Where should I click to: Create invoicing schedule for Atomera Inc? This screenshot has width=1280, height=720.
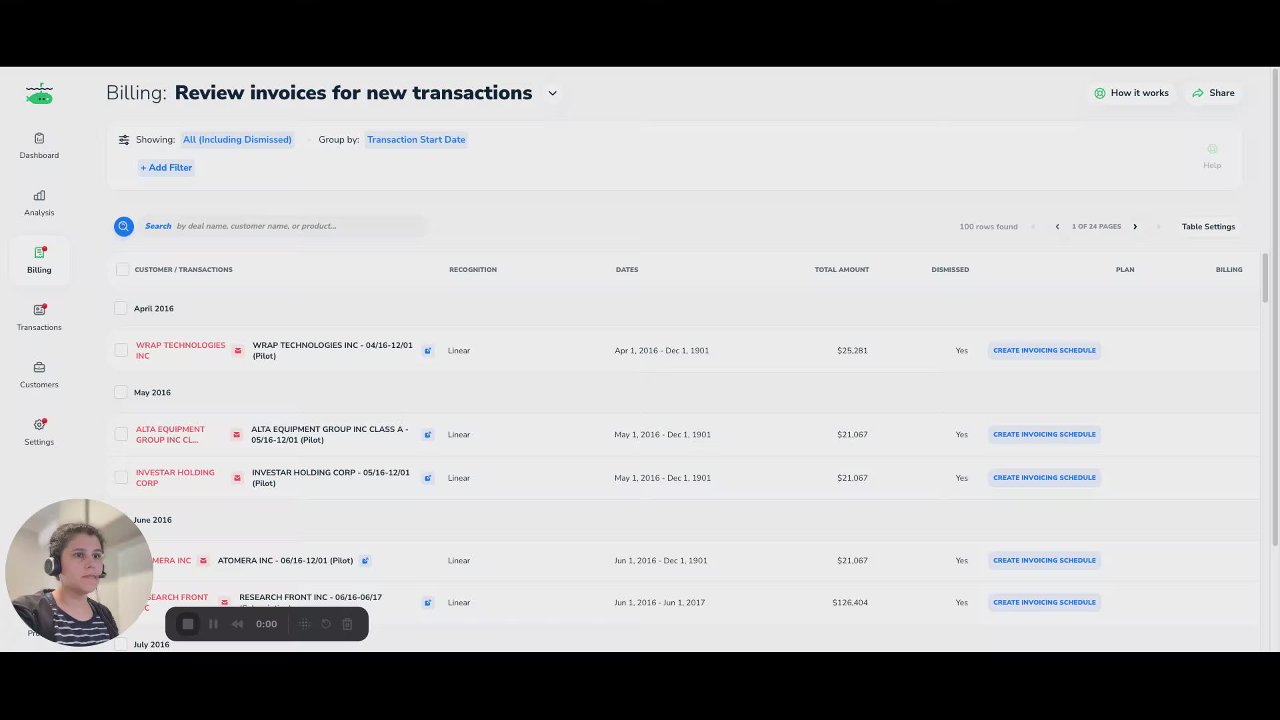[x=1044, y=561]
